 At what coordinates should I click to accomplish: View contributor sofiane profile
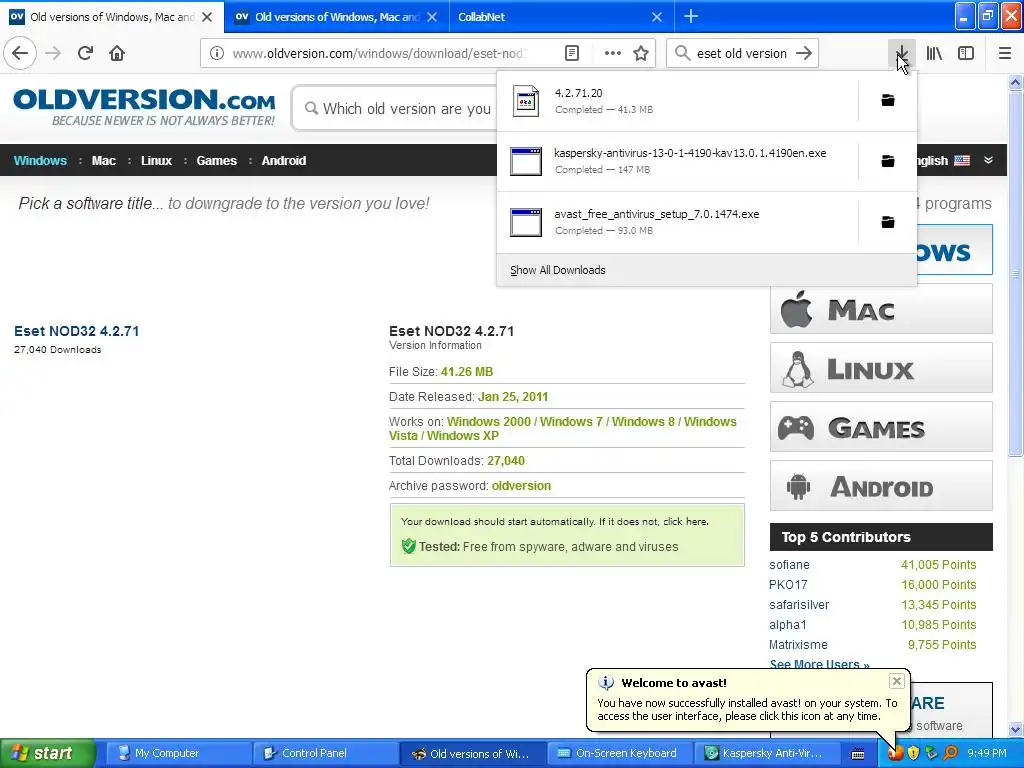(x=789, y=565)
